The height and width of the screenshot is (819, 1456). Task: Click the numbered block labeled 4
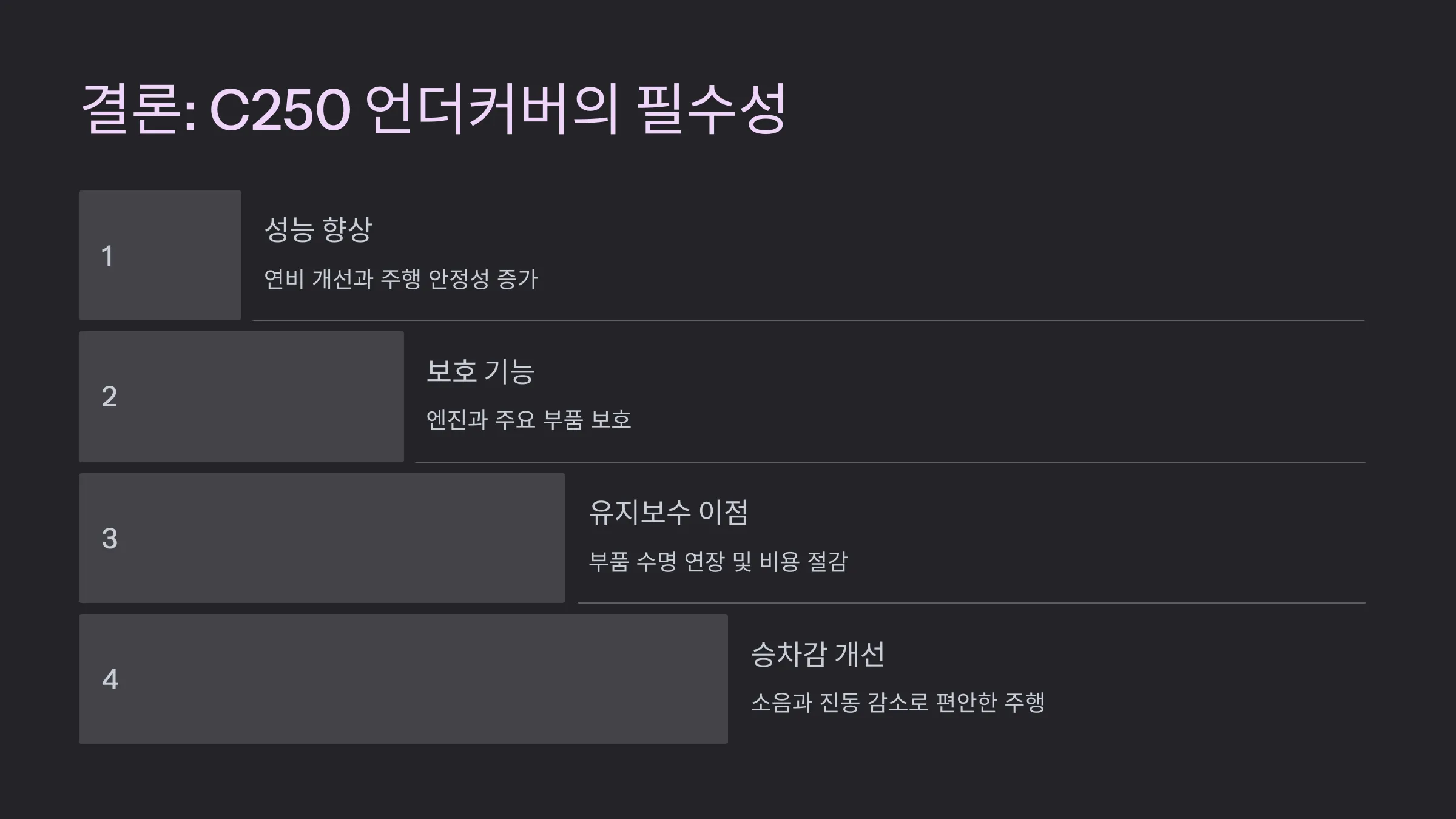pyautogui.click(x=403, y=679)
